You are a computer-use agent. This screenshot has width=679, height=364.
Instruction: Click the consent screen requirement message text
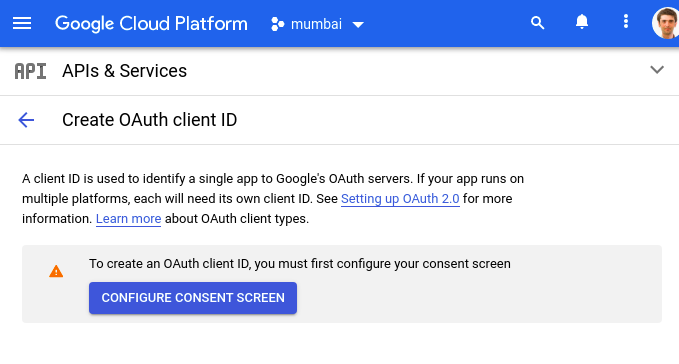(300, 264)
